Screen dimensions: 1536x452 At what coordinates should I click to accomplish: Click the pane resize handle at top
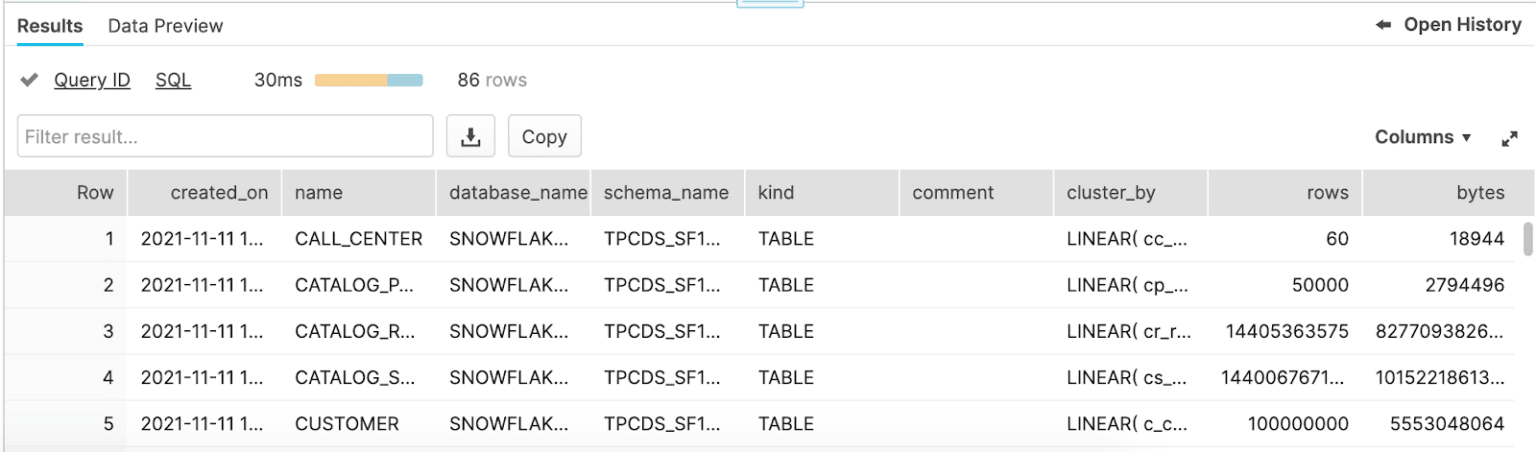pyautogui.click(x=769, y=3)
